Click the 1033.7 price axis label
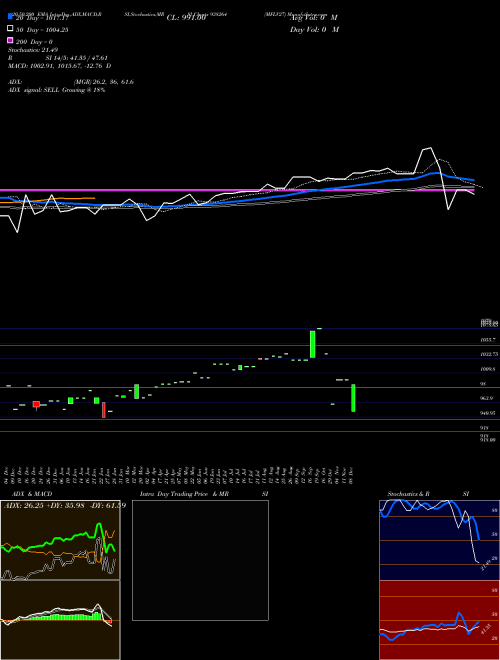Image resolution: width=500 pixels, height=660 pixels. (x=488, y=339)
